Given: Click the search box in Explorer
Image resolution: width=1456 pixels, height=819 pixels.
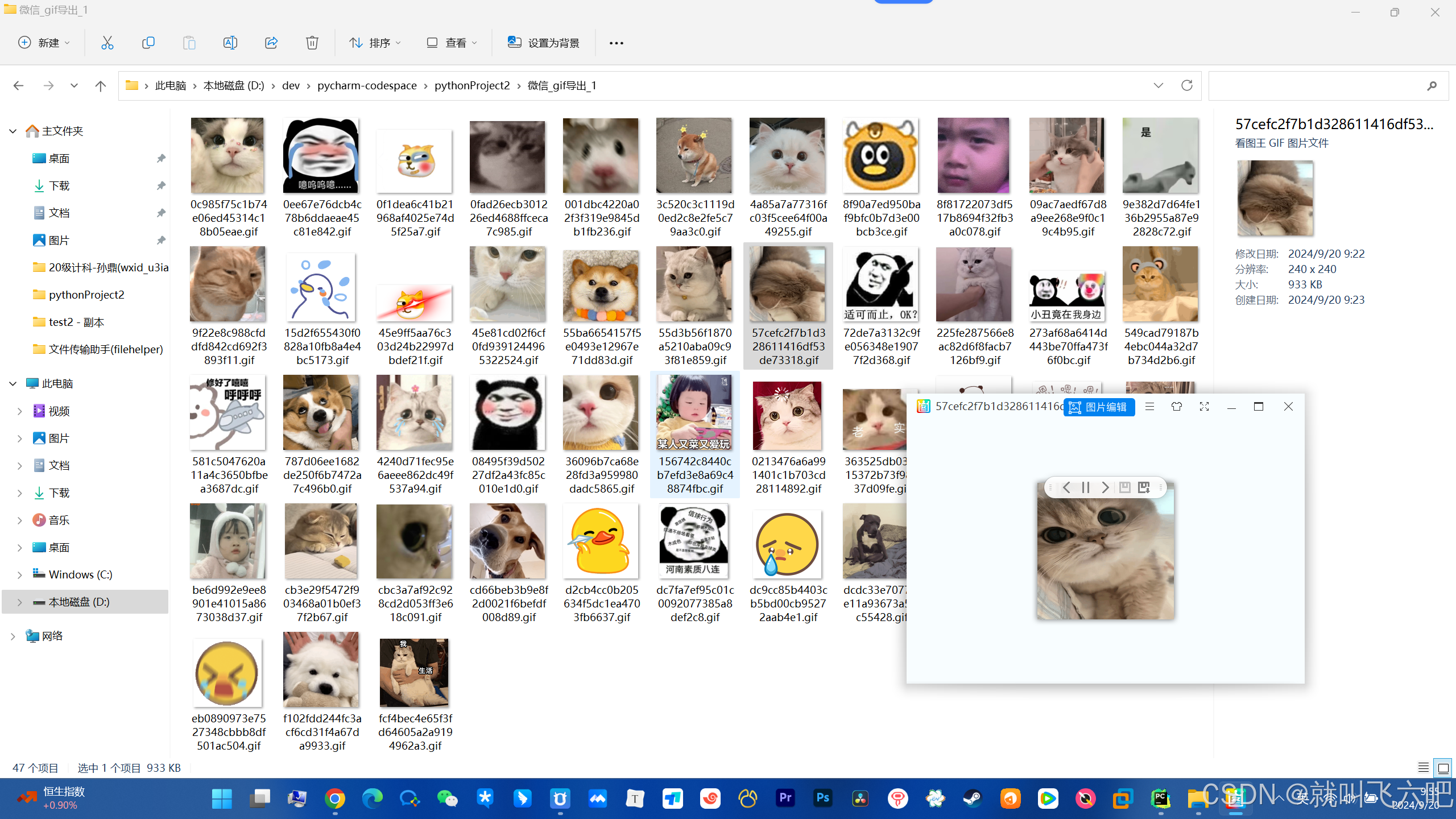Looking at the screenshot, I should [x=1314, y=86].
